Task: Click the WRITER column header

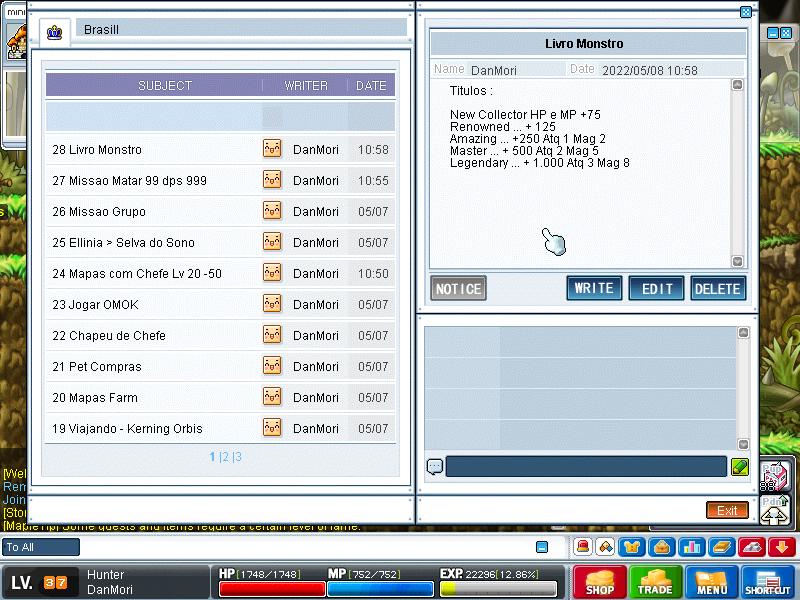Action: coord(306,86)
